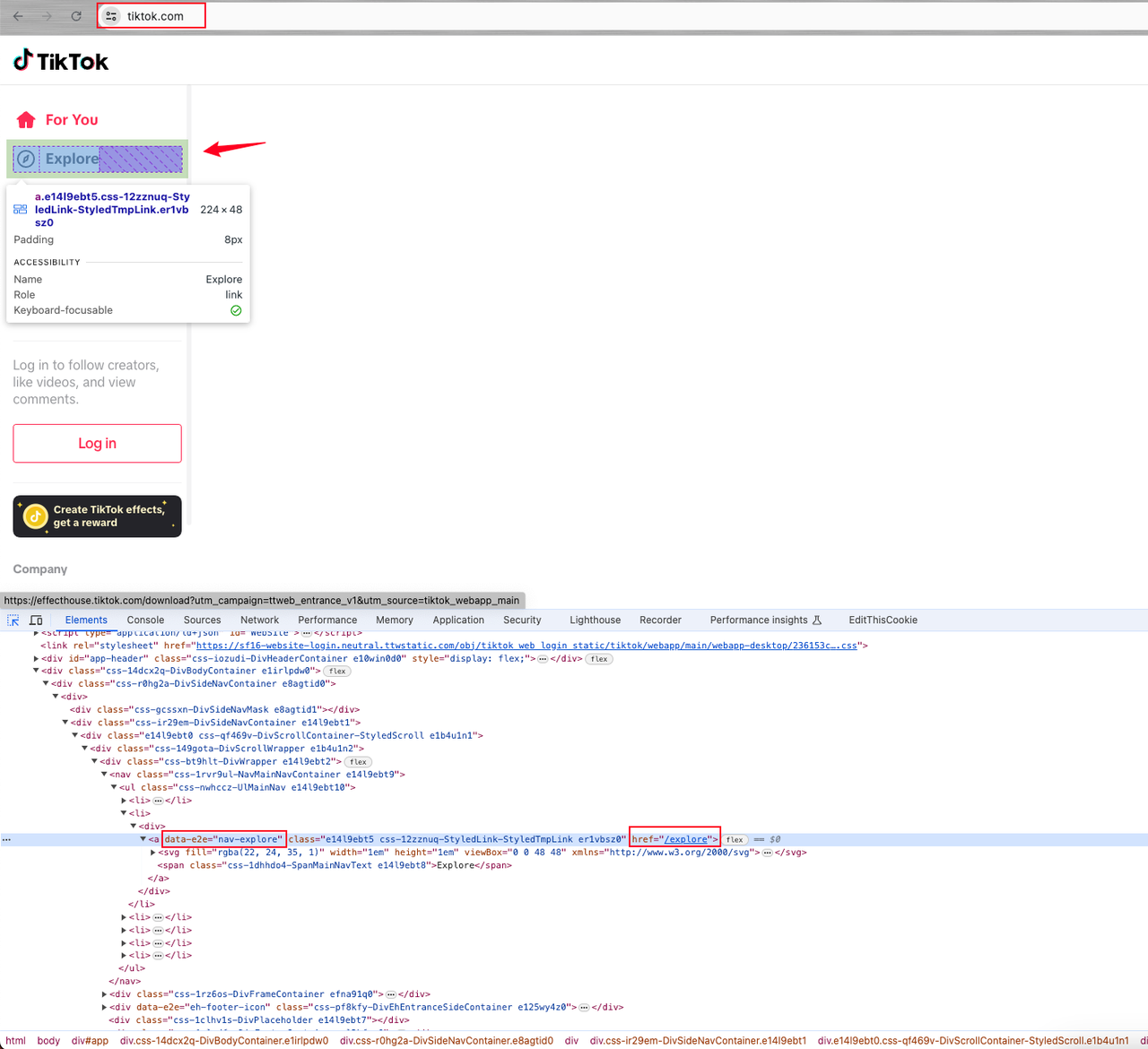Toggle the device toolbar in DevTools
1148x1049 pixels.
coord(36,620)
